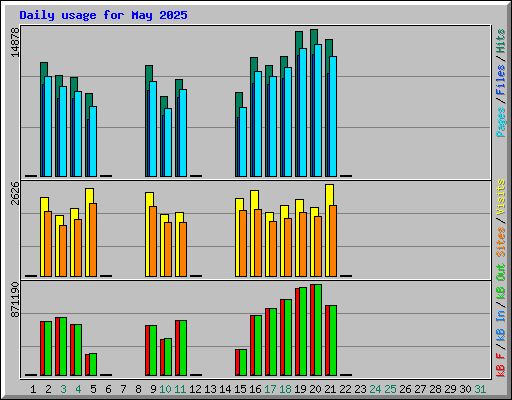This screenshot has width=512, height=400.
Task: Click the 2626 visits axis value
Action: click(16, 193)
